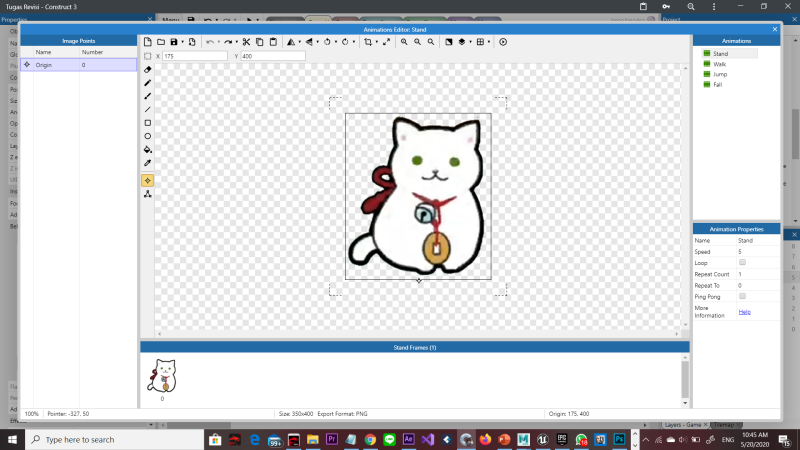Image resolution: width=800 pixels, height=450 pixels.
Task: Open the undo history dropdown arrow
Action: pos(218,42)
